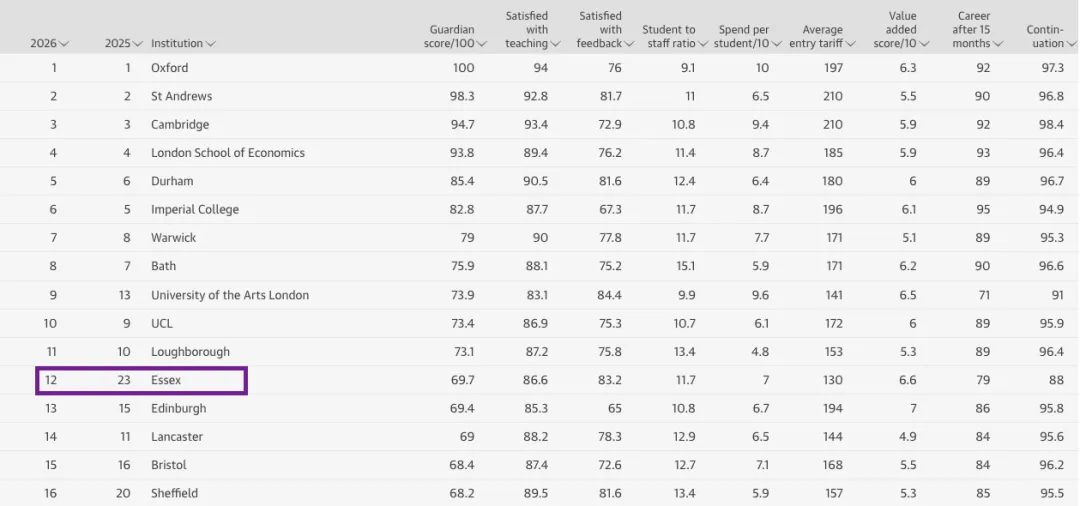Click the Imperial College institution name
The image size is (1080, 506).
click(194, 210)
